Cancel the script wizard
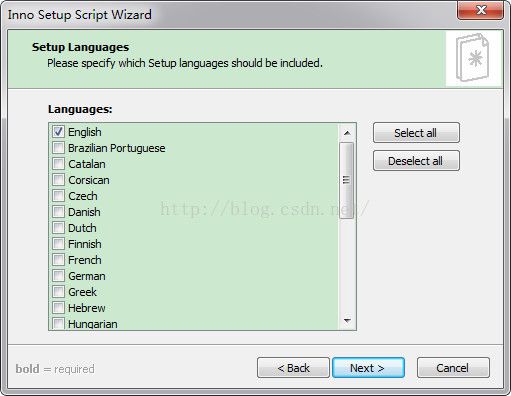The height and width of the screenshot is (396, 511). point(453,368)
